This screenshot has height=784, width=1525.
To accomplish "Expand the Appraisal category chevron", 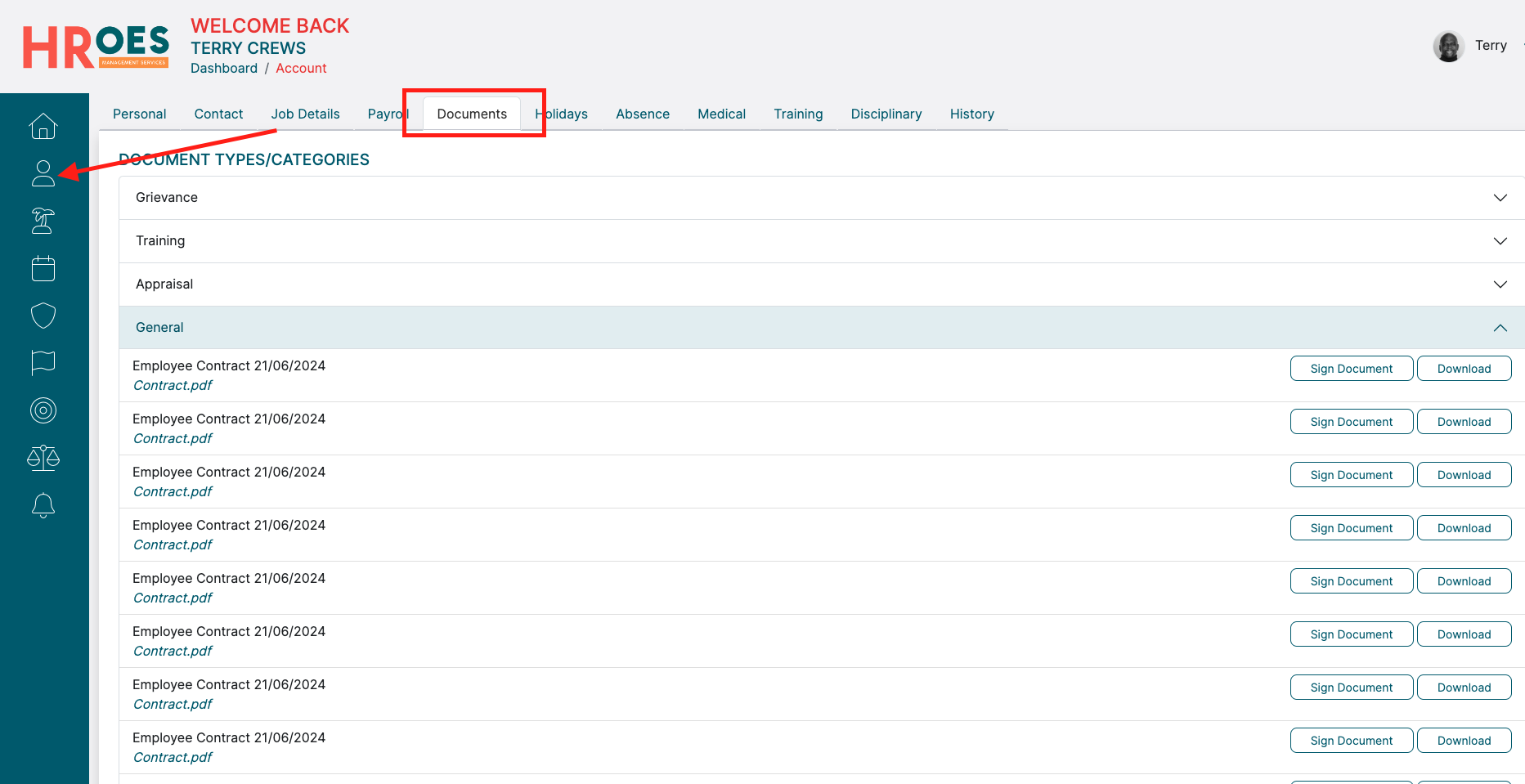I will pos(1500,284).
